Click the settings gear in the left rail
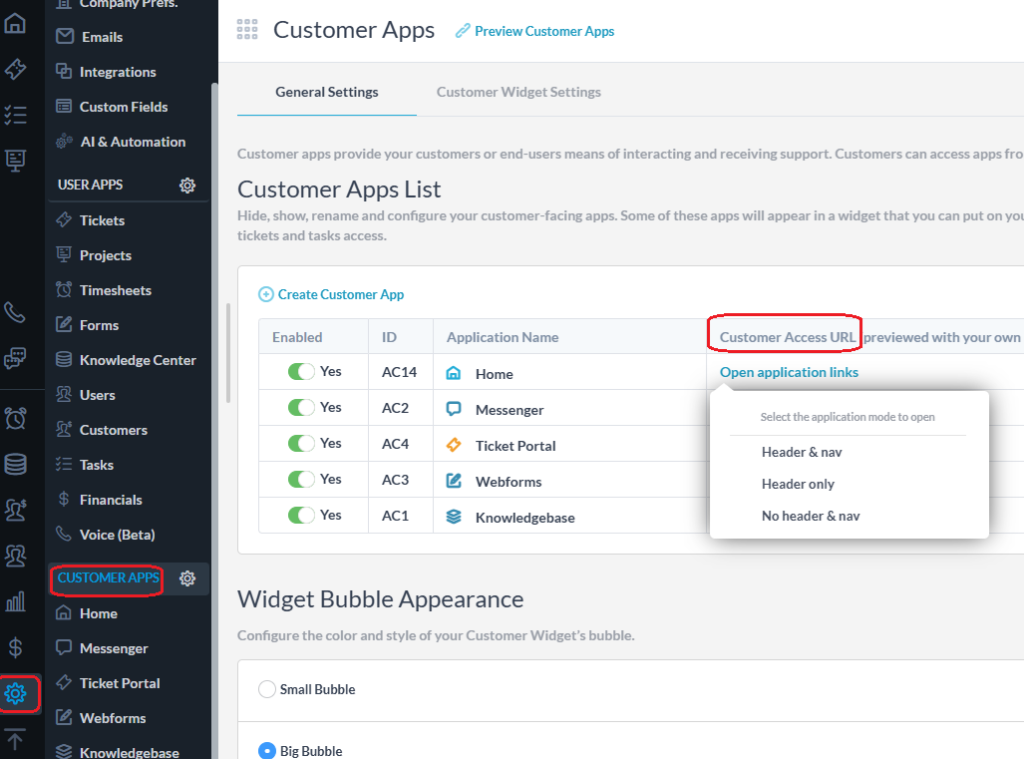Screen dimensions: 1024x759 tap(16, 693)
